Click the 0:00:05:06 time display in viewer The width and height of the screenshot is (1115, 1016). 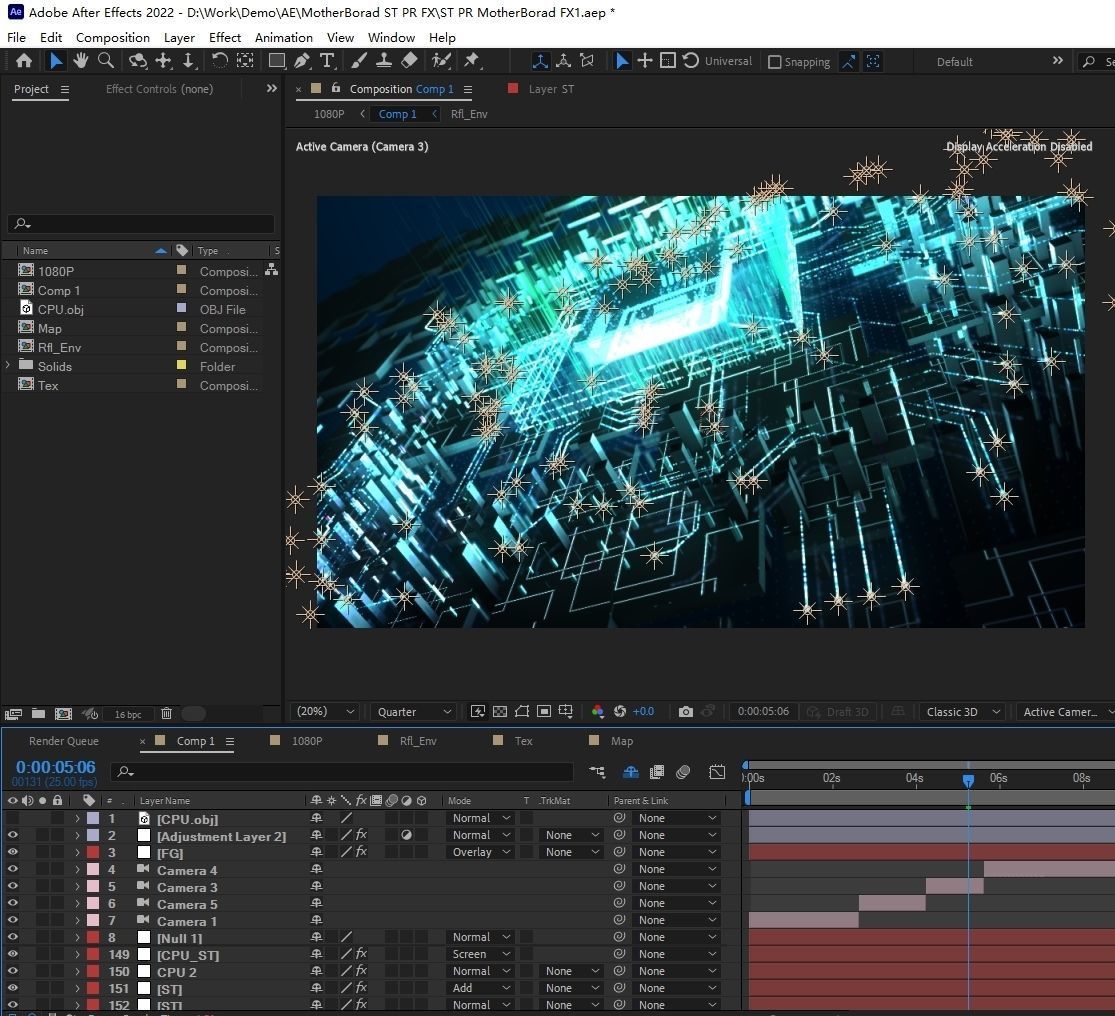click(763, 712)
